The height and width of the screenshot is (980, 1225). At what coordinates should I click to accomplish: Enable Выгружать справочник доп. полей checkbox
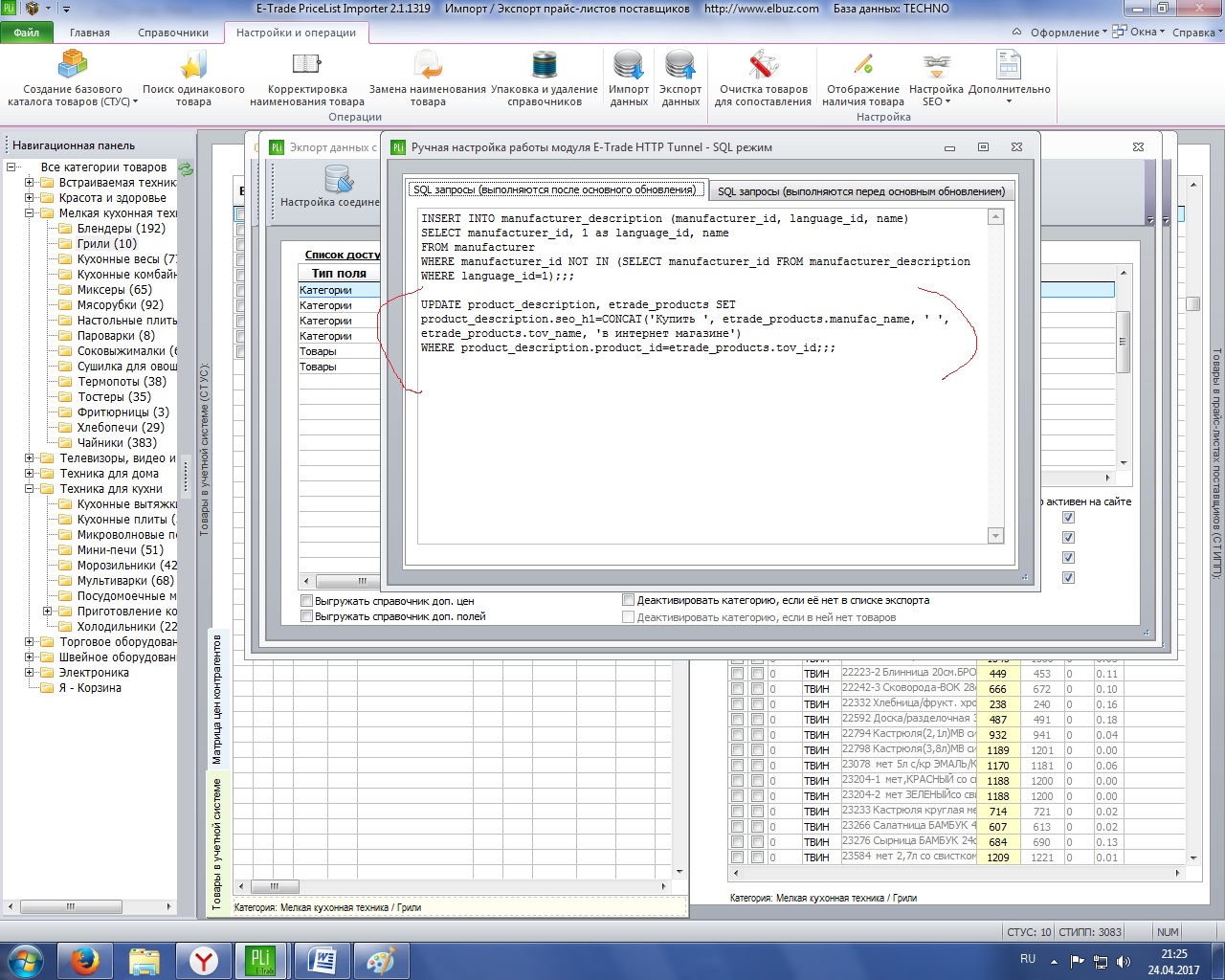307,616
